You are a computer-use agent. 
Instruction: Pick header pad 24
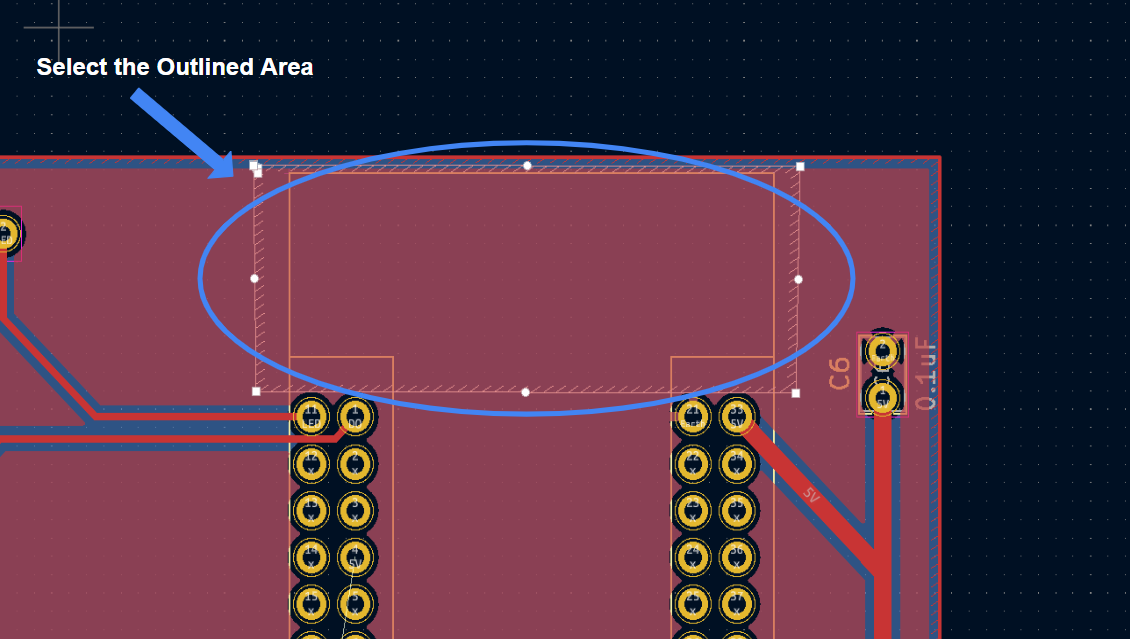[693, 557]
